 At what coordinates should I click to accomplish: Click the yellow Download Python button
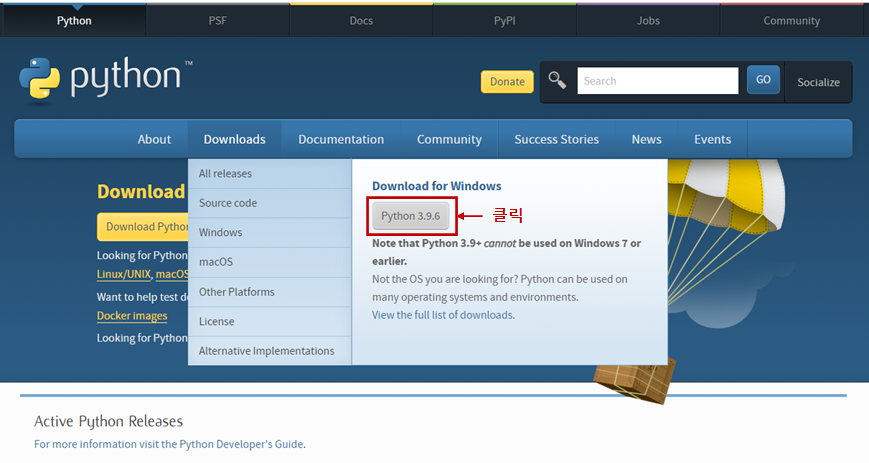[143, 227]
